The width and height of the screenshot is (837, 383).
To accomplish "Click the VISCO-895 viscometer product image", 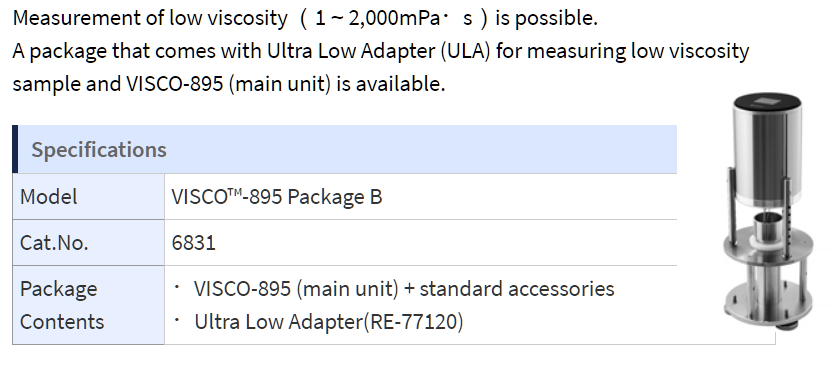I will point(769,208).
